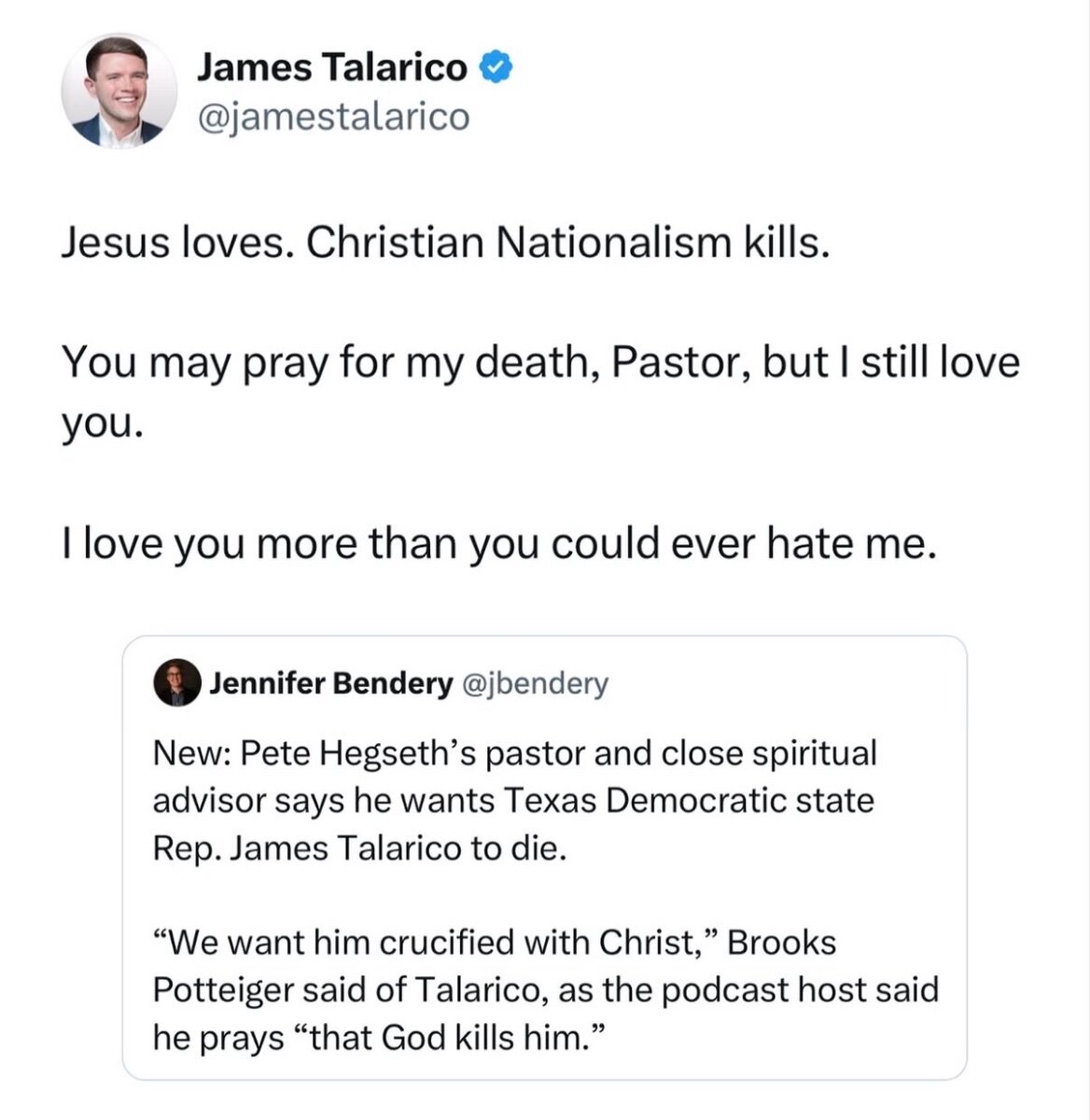Viewport: 1090px width, 1120px height.
Task: Click the @jbendery handle
Action: click(x=535, y=684)
